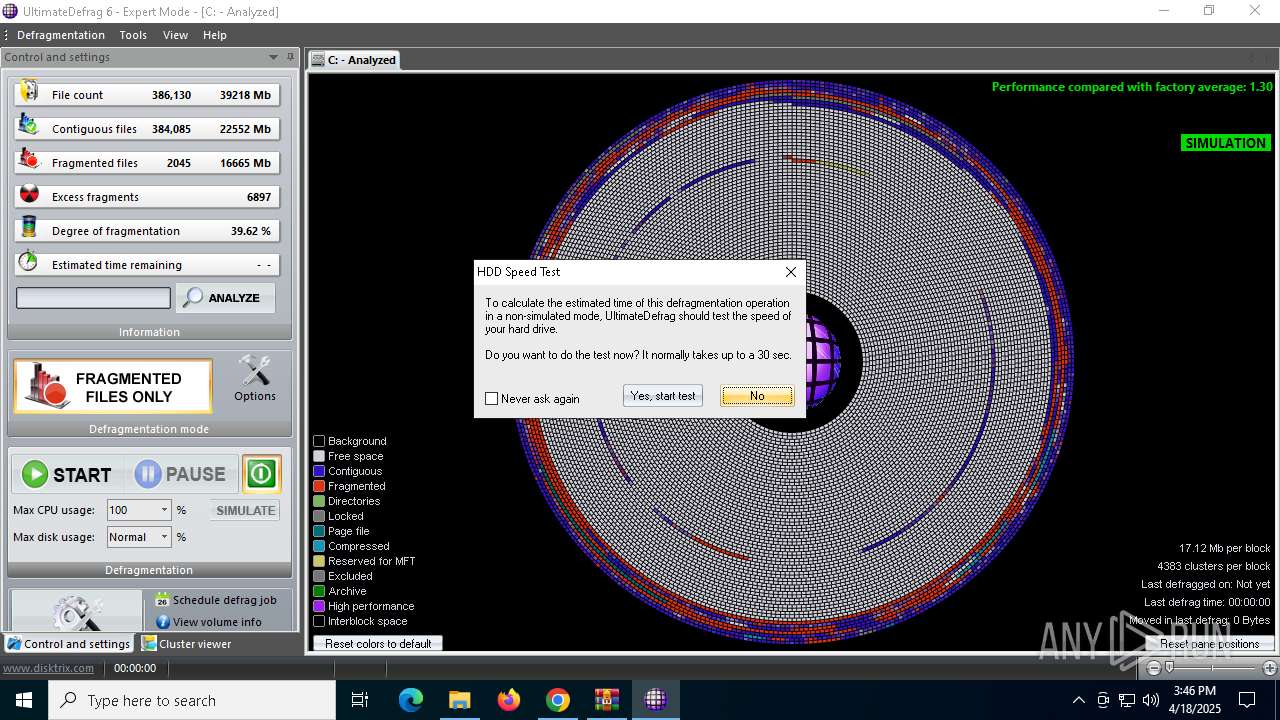Select FRAGMENTED FILES ONLY mode button
1280x720 pixels.
click(113, 387)
